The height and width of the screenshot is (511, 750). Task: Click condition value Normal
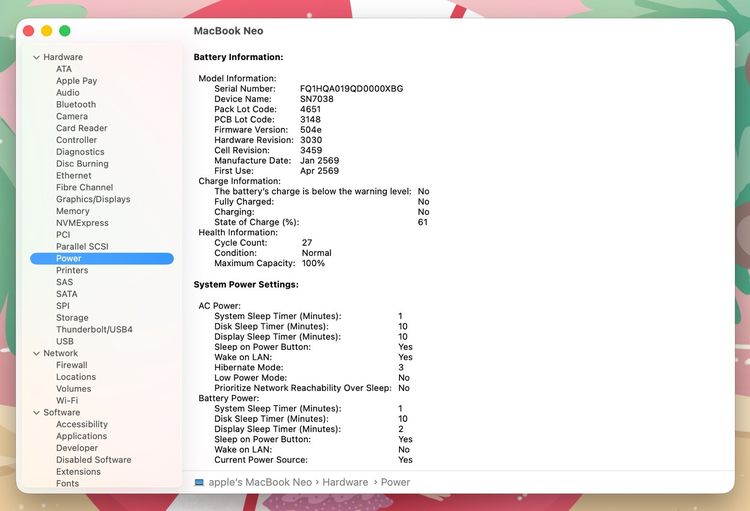317,253
